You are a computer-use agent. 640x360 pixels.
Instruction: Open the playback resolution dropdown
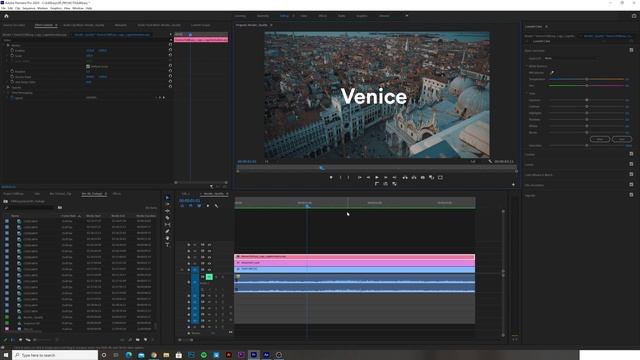[x=473, y=162]
